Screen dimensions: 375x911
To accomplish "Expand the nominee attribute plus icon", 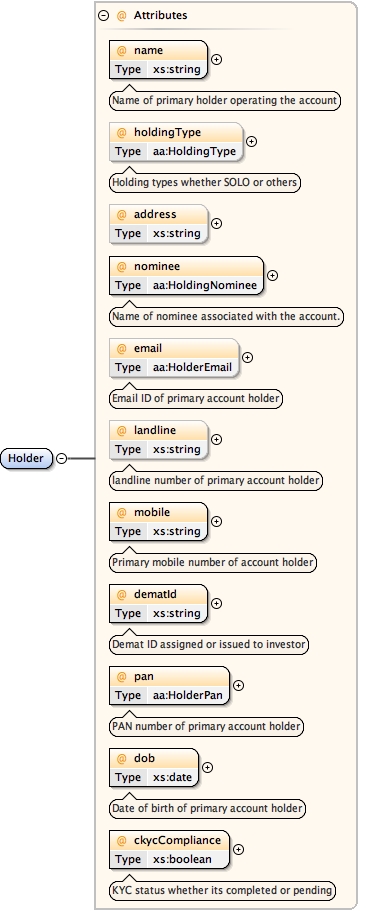I will click(x=272, y=275).
